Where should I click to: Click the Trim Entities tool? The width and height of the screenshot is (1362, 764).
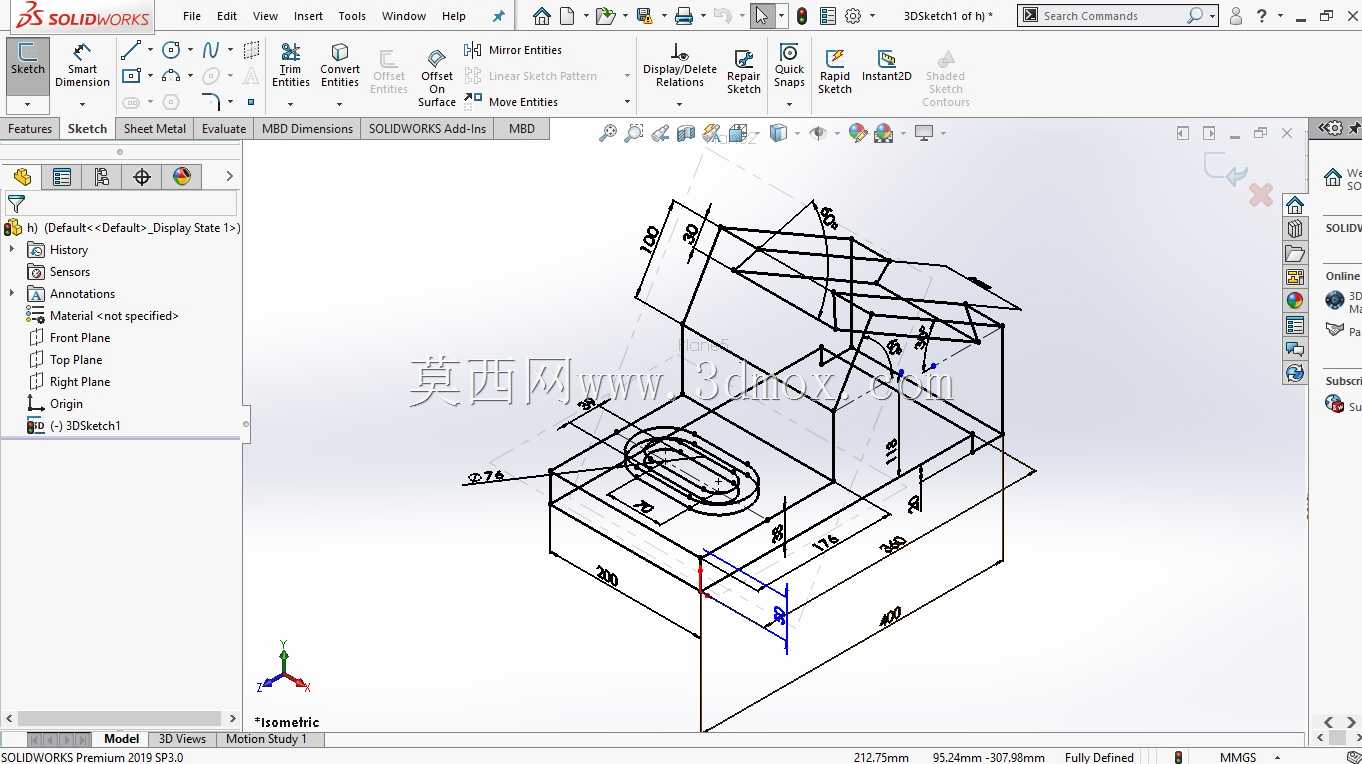(291, 65)
